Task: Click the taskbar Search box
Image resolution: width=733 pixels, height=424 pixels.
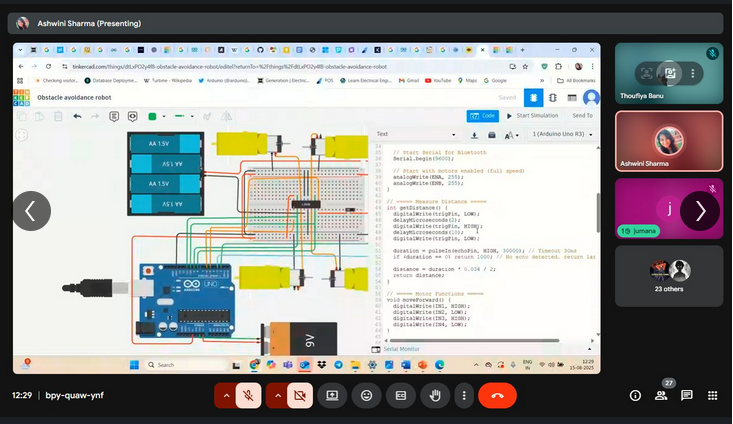Action: pyautogui.click(x=187, y=365)
